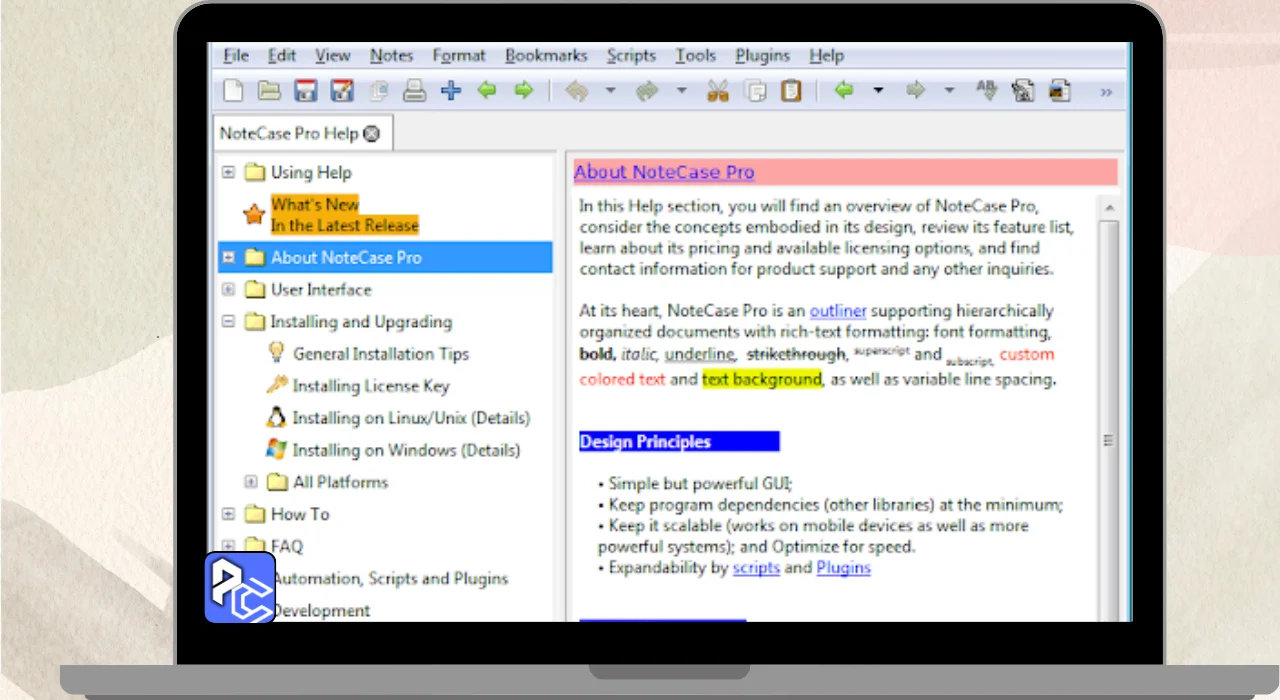Run spell check with the AB checkmark icon
Image resolution: width=1280 pixels, height=700 pixels.
986,91
